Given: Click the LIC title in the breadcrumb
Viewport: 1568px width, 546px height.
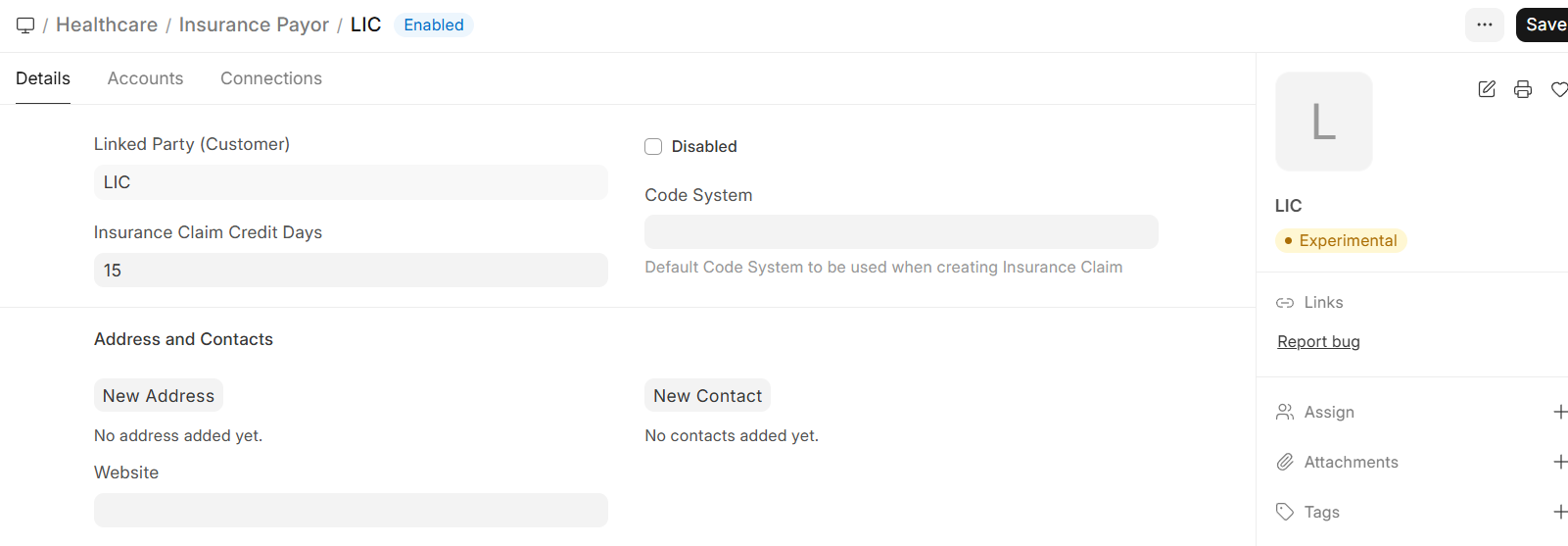Looking at the screenshot, I should point(365,25).
